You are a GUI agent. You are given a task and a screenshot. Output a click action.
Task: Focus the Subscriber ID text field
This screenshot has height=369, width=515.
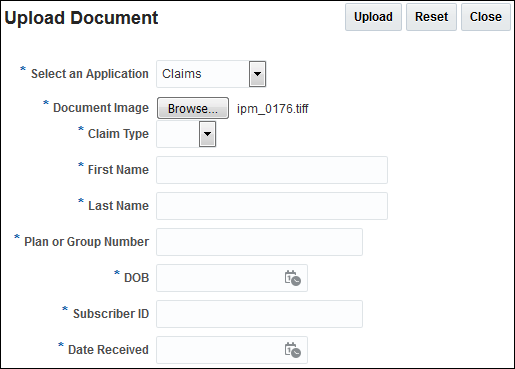[x=259, y=314]
